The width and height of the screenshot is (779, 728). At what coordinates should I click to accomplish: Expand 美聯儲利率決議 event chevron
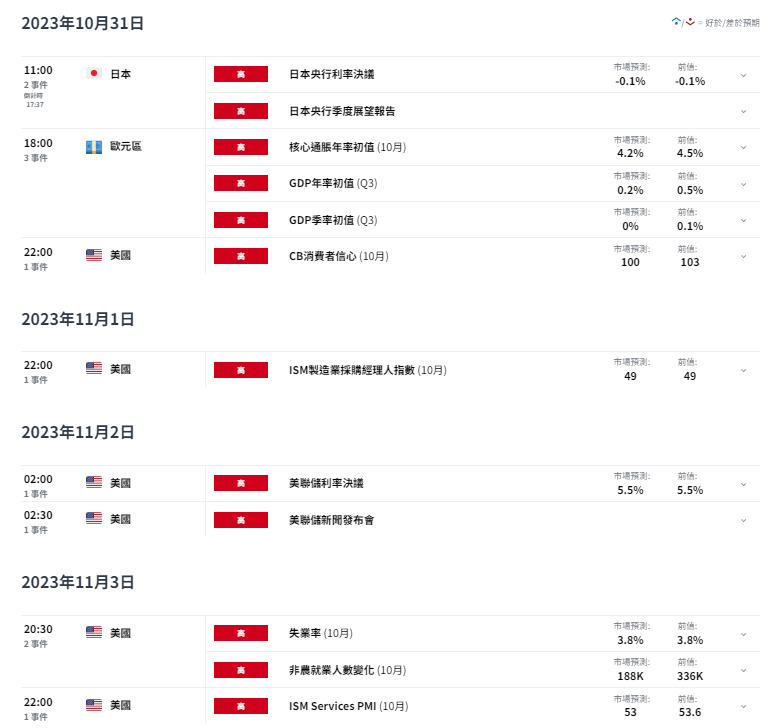(744, 484)
